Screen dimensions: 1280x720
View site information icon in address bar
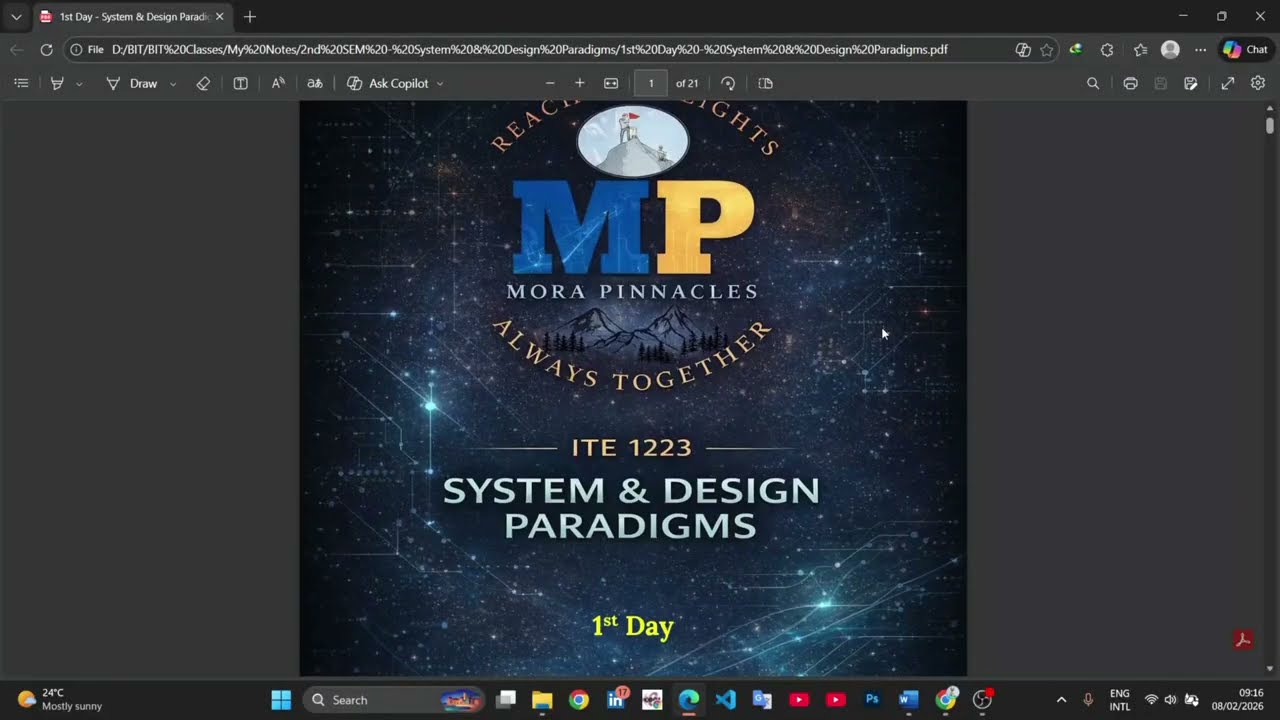pyautogui.click(x=76, y=49)
